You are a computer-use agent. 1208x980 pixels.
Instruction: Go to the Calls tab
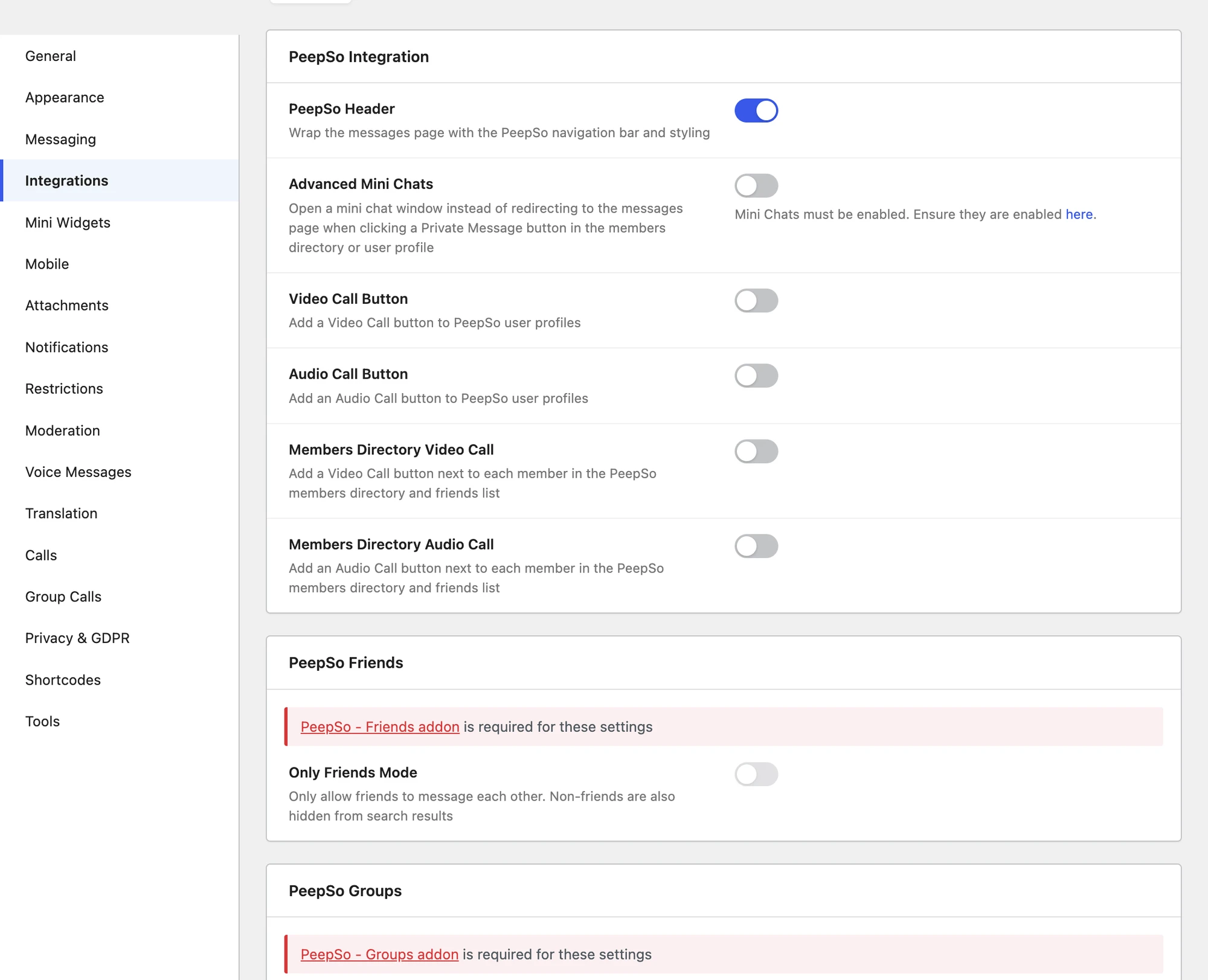(120, 555)
